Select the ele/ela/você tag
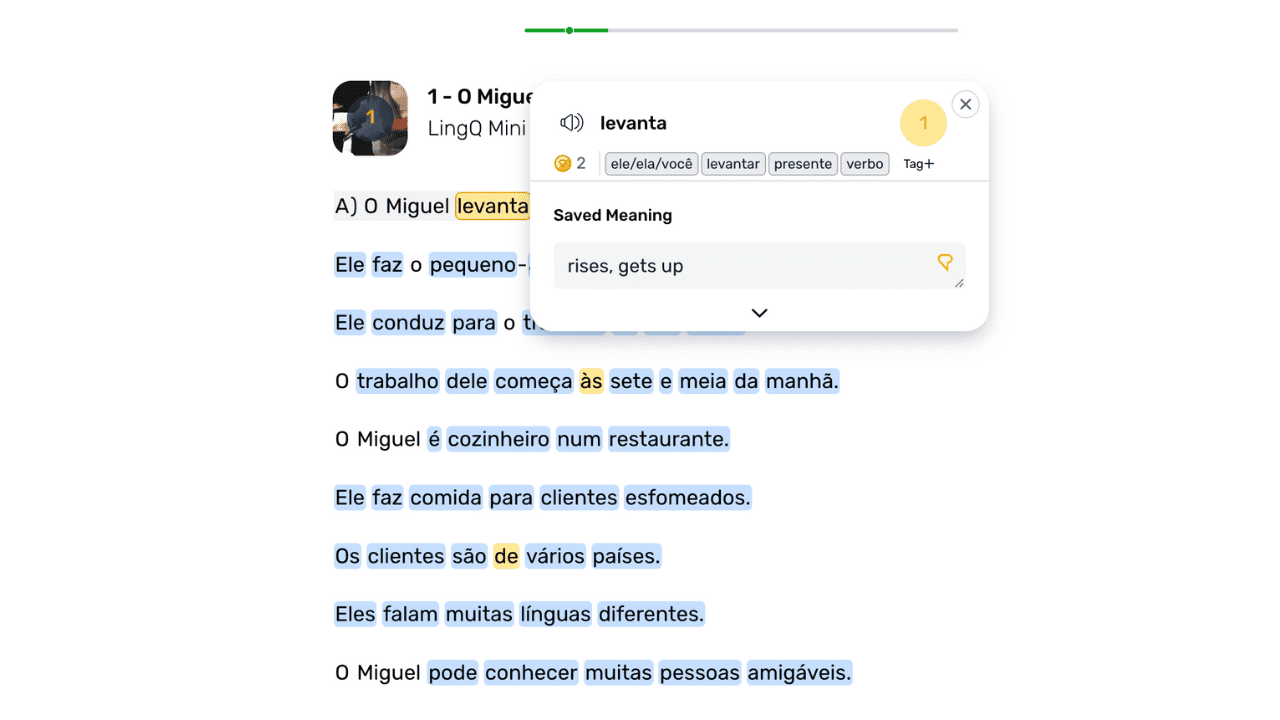The image size is (1280, 720). pyautogui.click(x=651, y=164)
